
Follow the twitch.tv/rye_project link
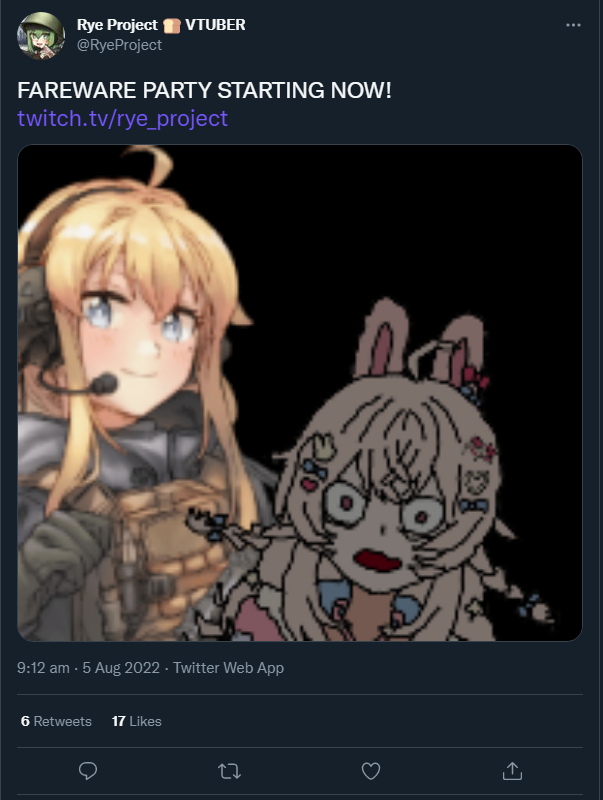(x=122, y=118)
